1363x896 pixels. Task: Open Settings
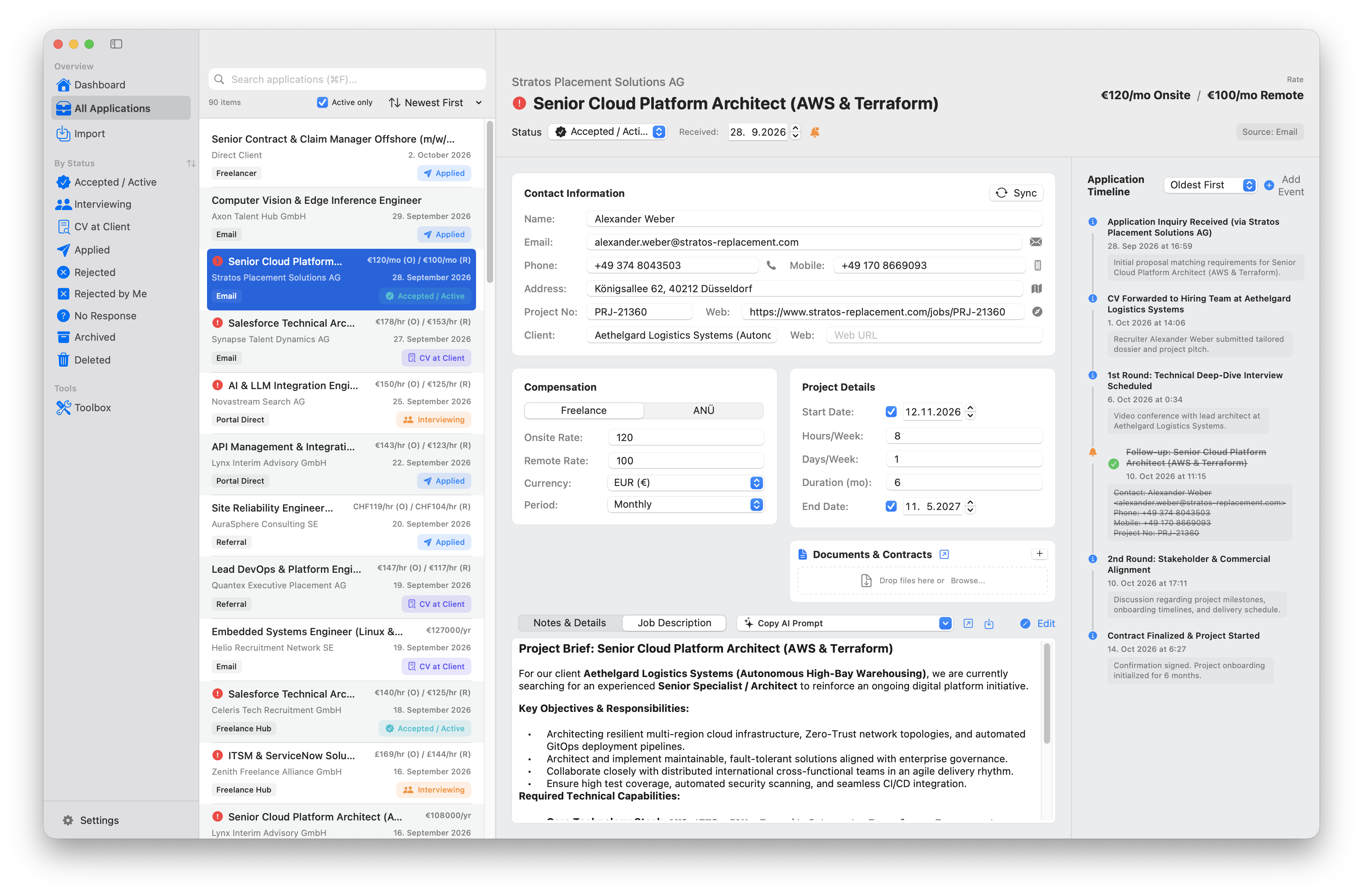click(x=90, y=820)
